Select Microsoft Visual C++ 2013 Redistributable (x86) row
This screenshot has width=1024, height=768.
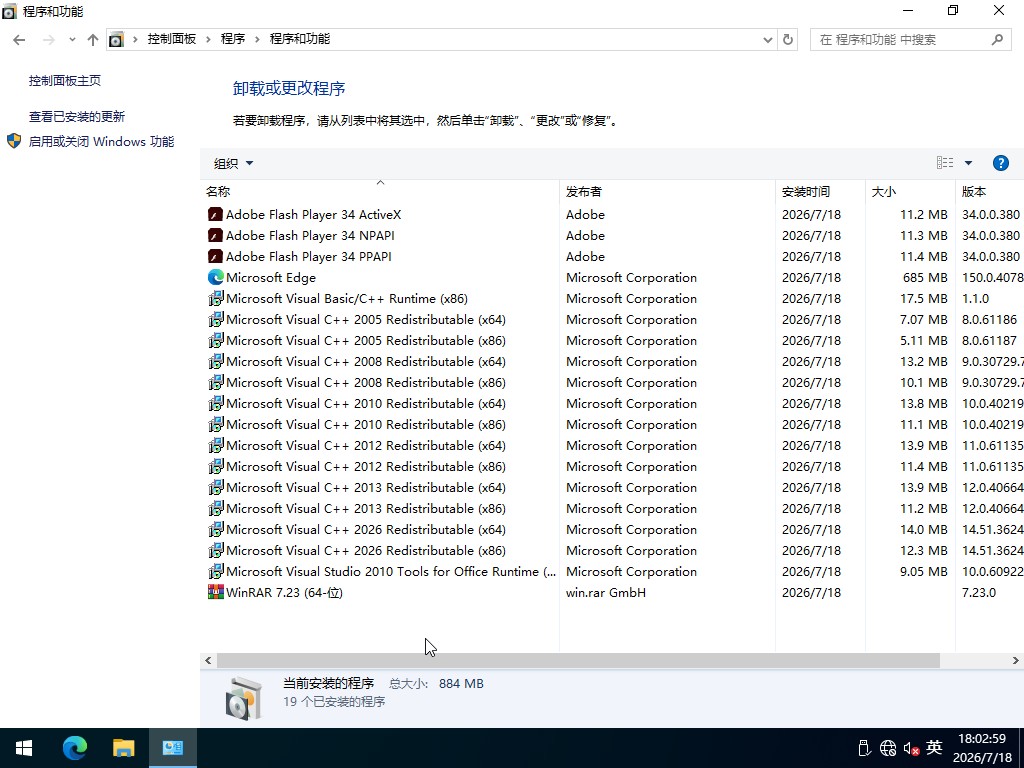(x=612, y=508)
